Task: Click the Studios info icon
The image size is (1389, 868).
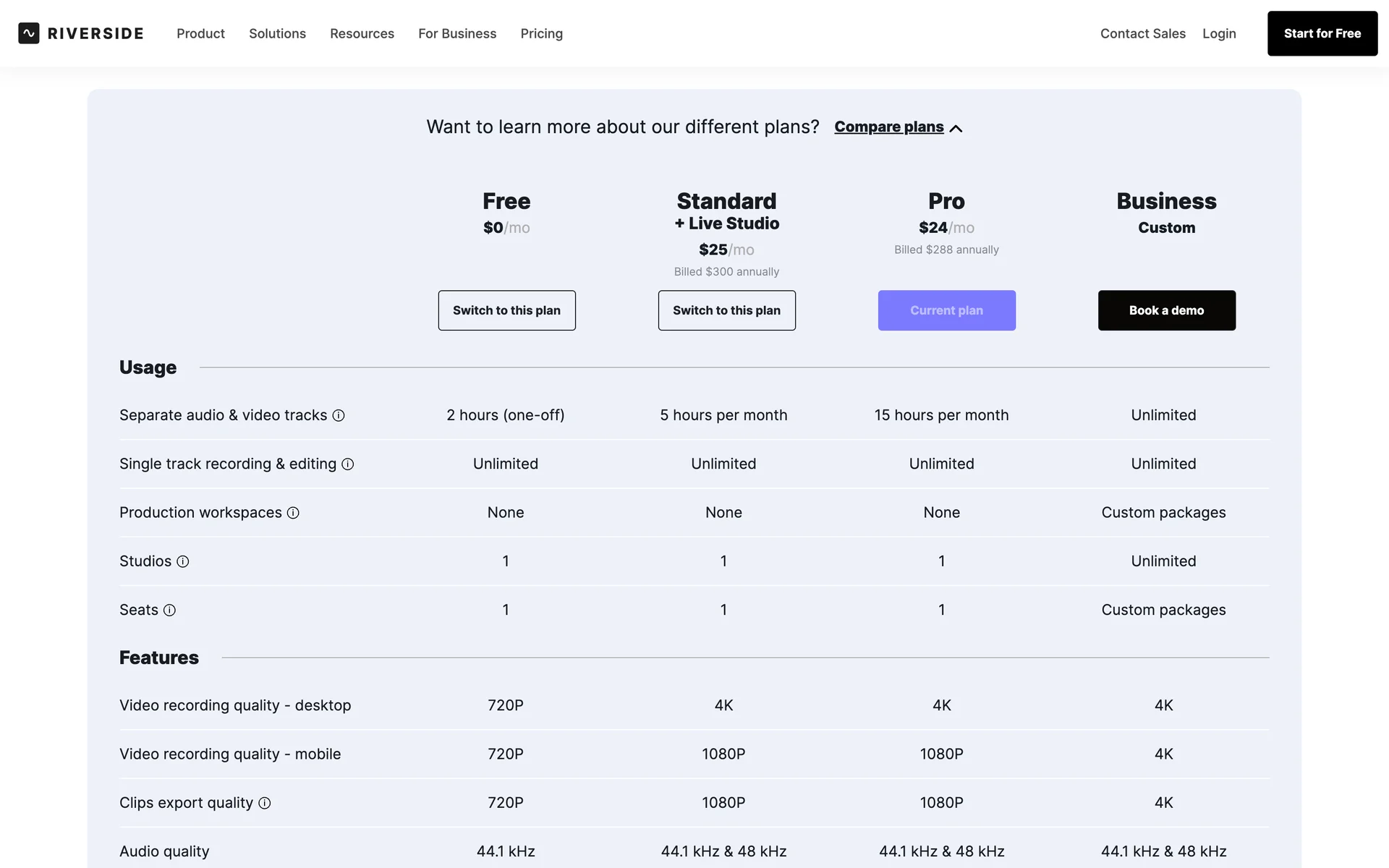Action: pyautogui.click(x=183, y=561)
